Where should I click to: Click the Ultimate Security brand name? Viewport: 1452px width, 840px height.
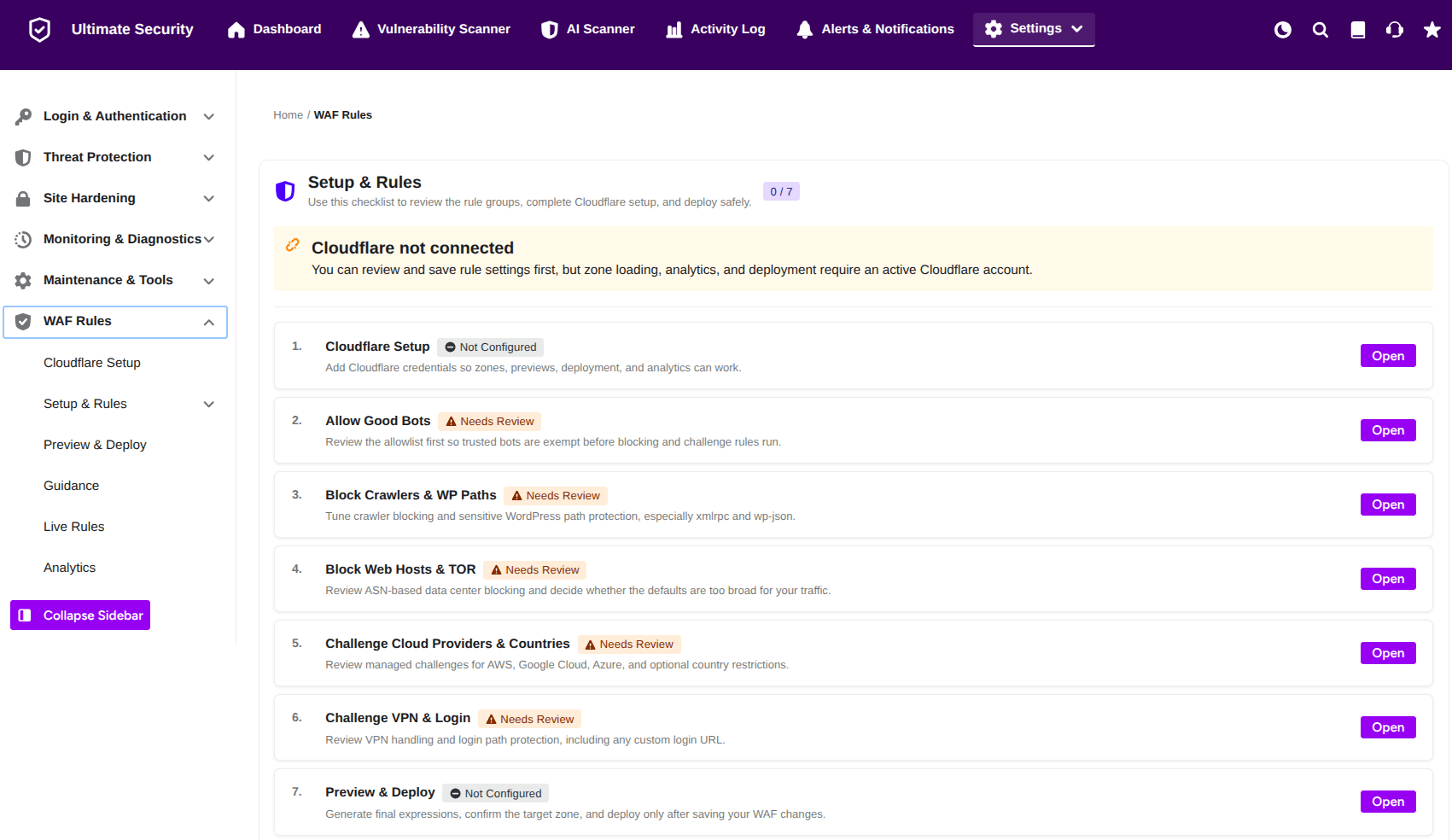click(132, 30)
